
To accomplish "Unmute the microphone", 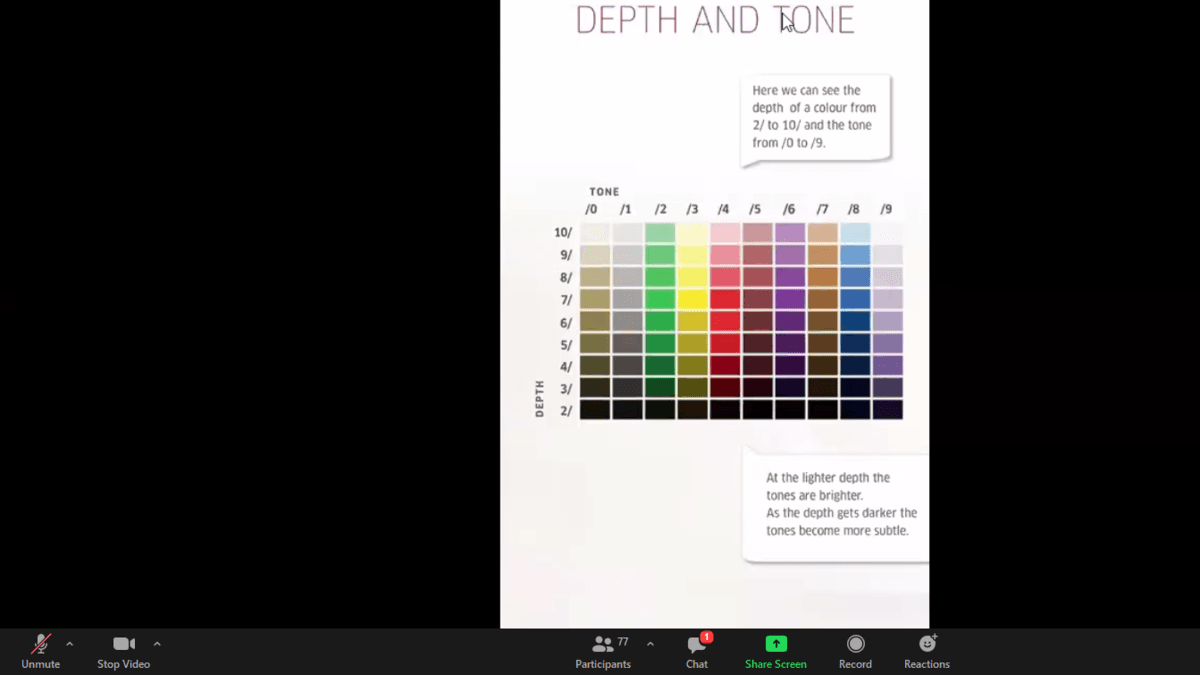I will (x=41, y=651).
